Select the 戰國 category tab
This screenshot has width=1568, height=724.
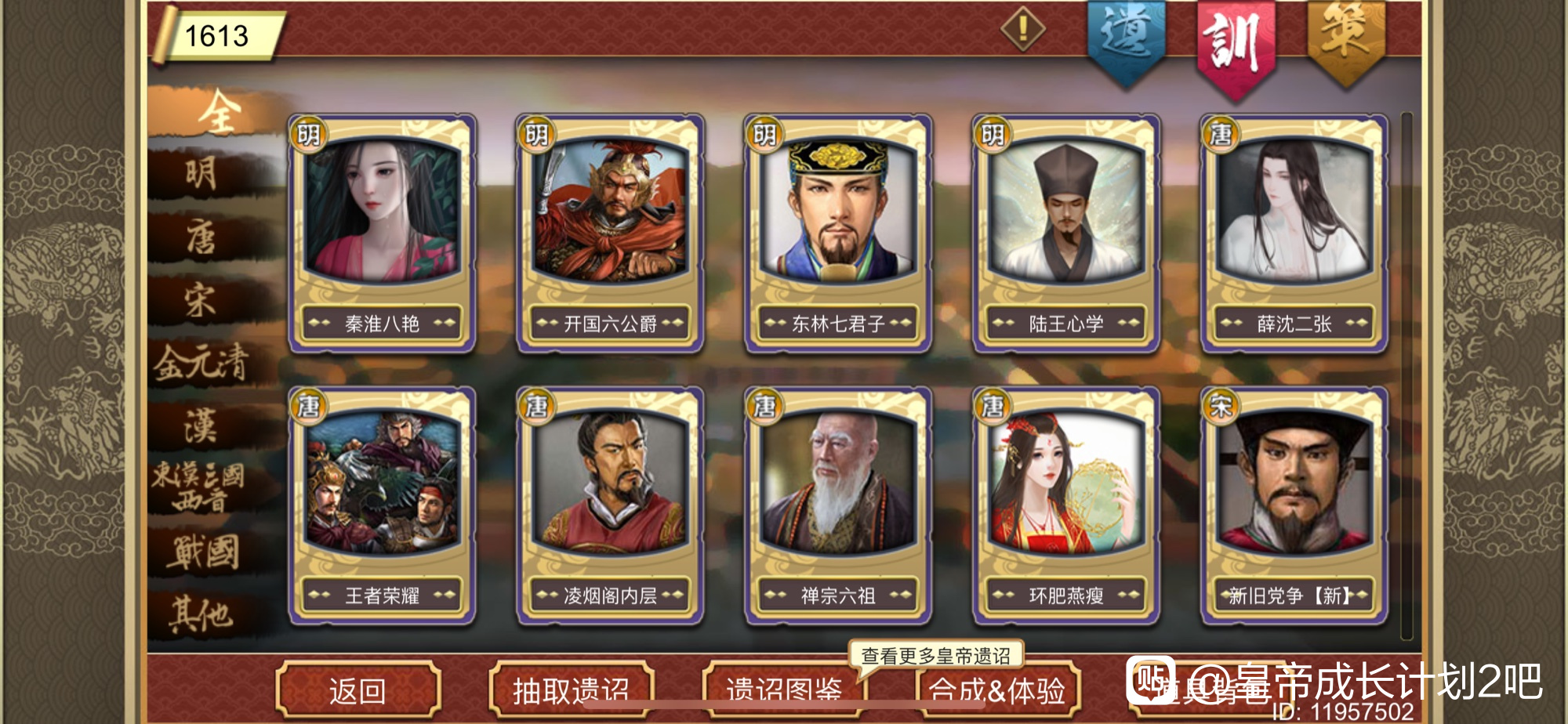coord(202,552)
